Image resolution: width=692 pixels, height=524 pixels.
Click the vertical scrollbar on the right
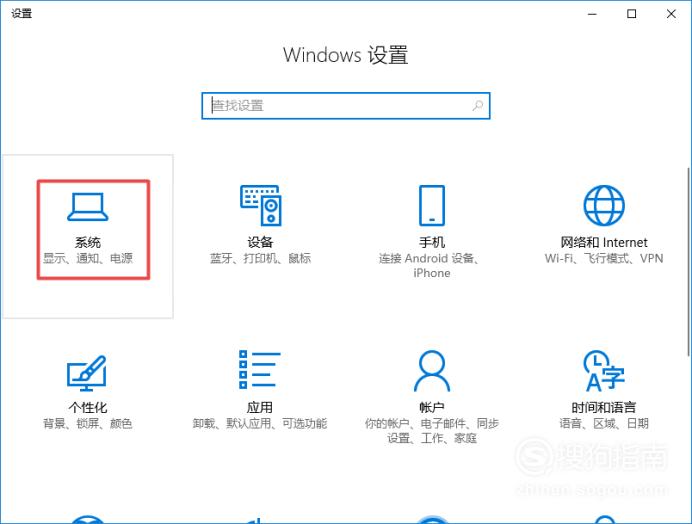(x=688, y=261)
